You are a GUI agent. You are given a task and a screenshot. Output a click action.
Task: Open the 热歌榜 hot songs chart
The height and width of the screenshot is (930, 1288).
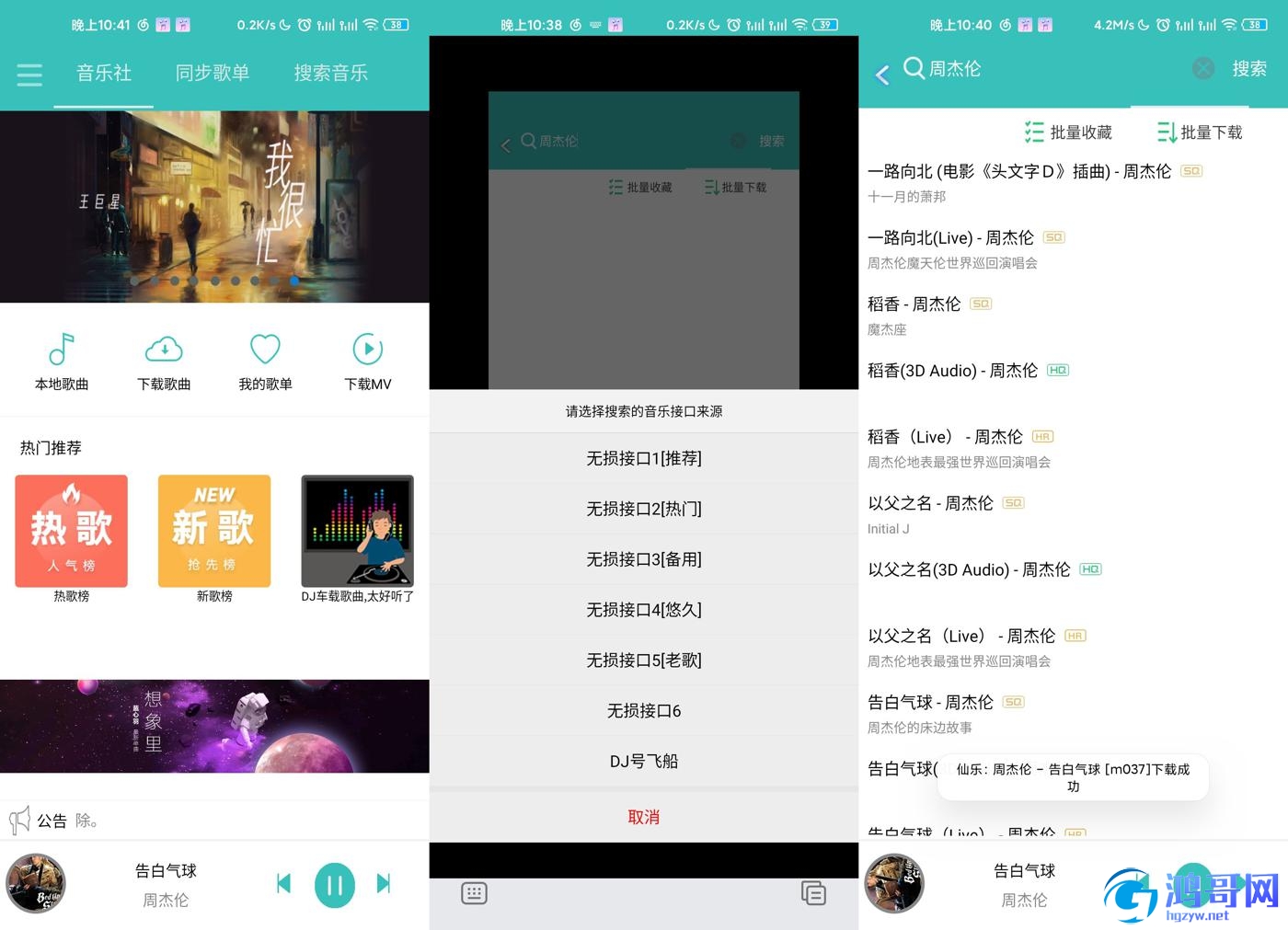[x=71, y=531]
